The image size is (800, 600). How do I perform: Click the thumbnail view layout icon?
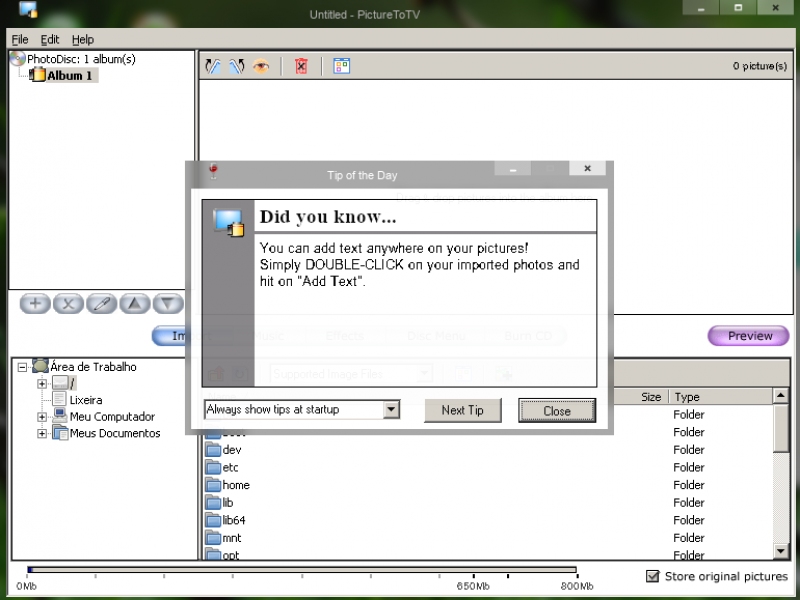coord(342,66)
